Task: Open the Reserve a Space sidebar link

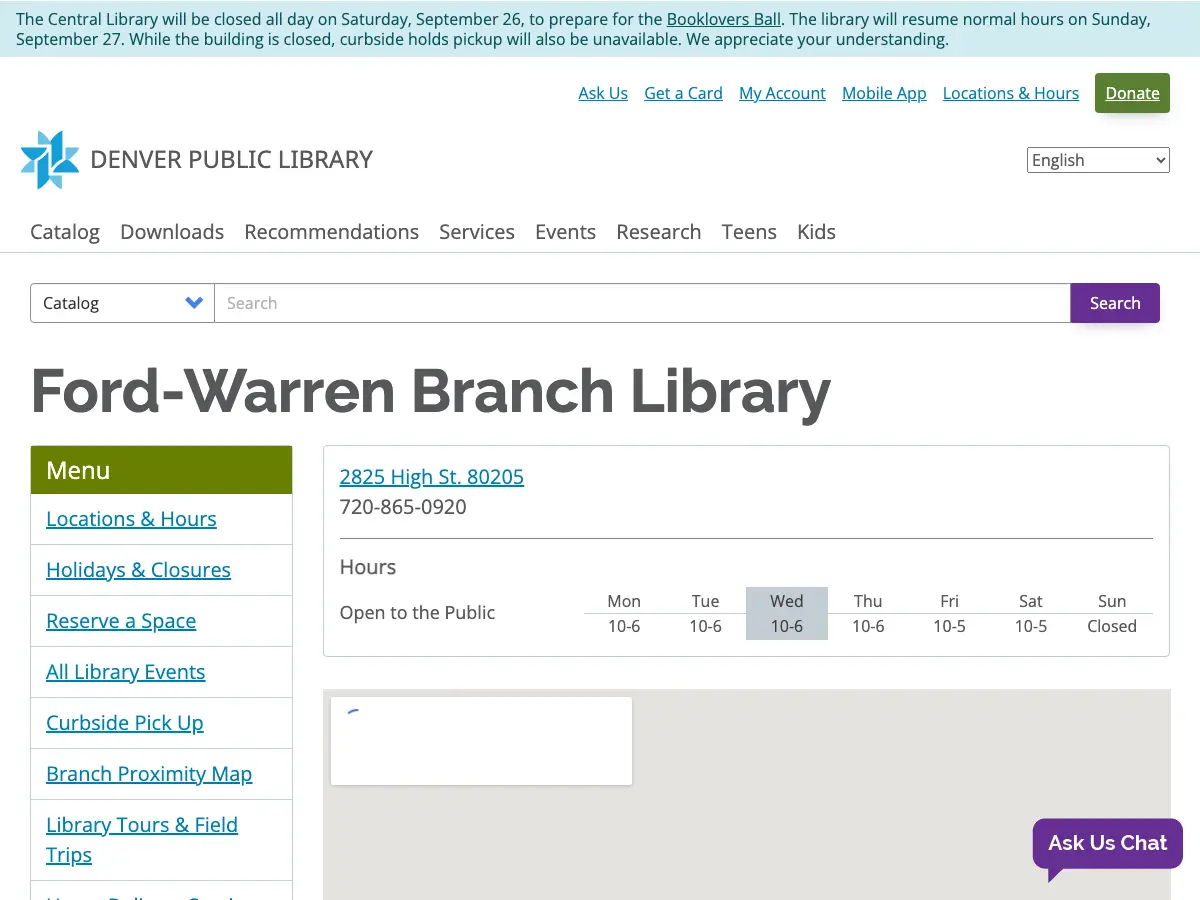Action: (121, 621)
